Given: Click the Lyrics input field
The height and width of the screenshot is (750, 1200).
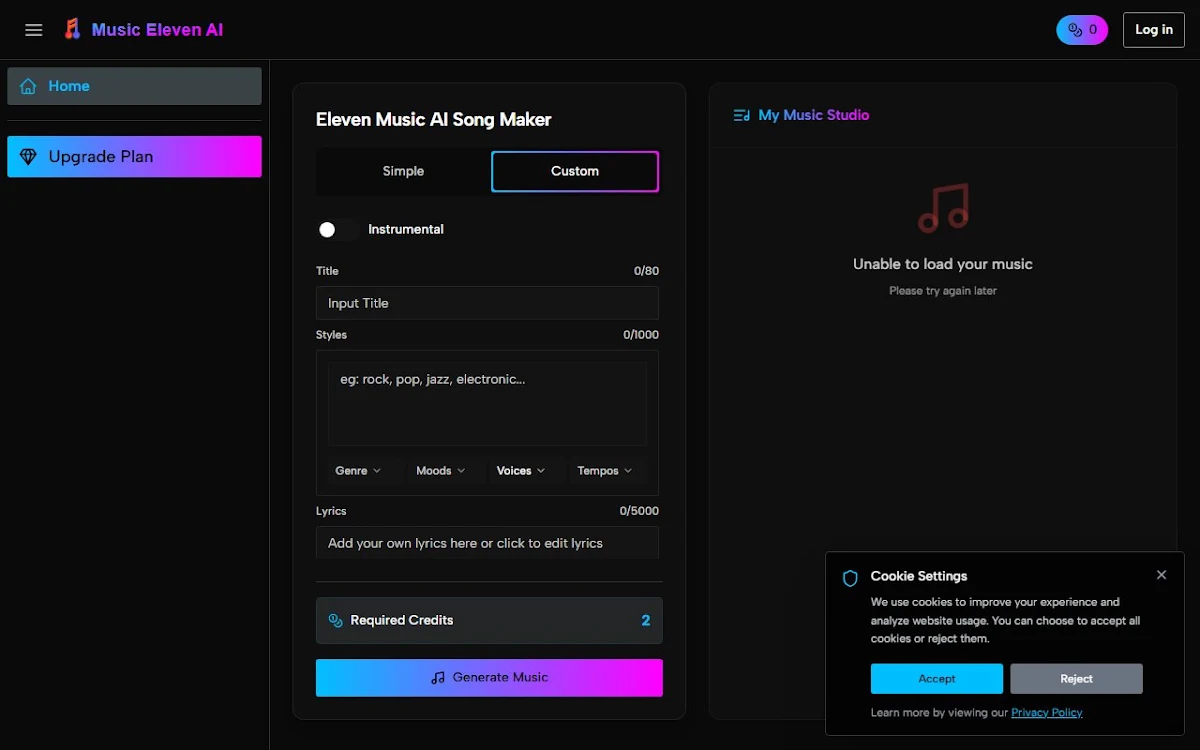Looking at the screenshot, I should coord(487,543).
